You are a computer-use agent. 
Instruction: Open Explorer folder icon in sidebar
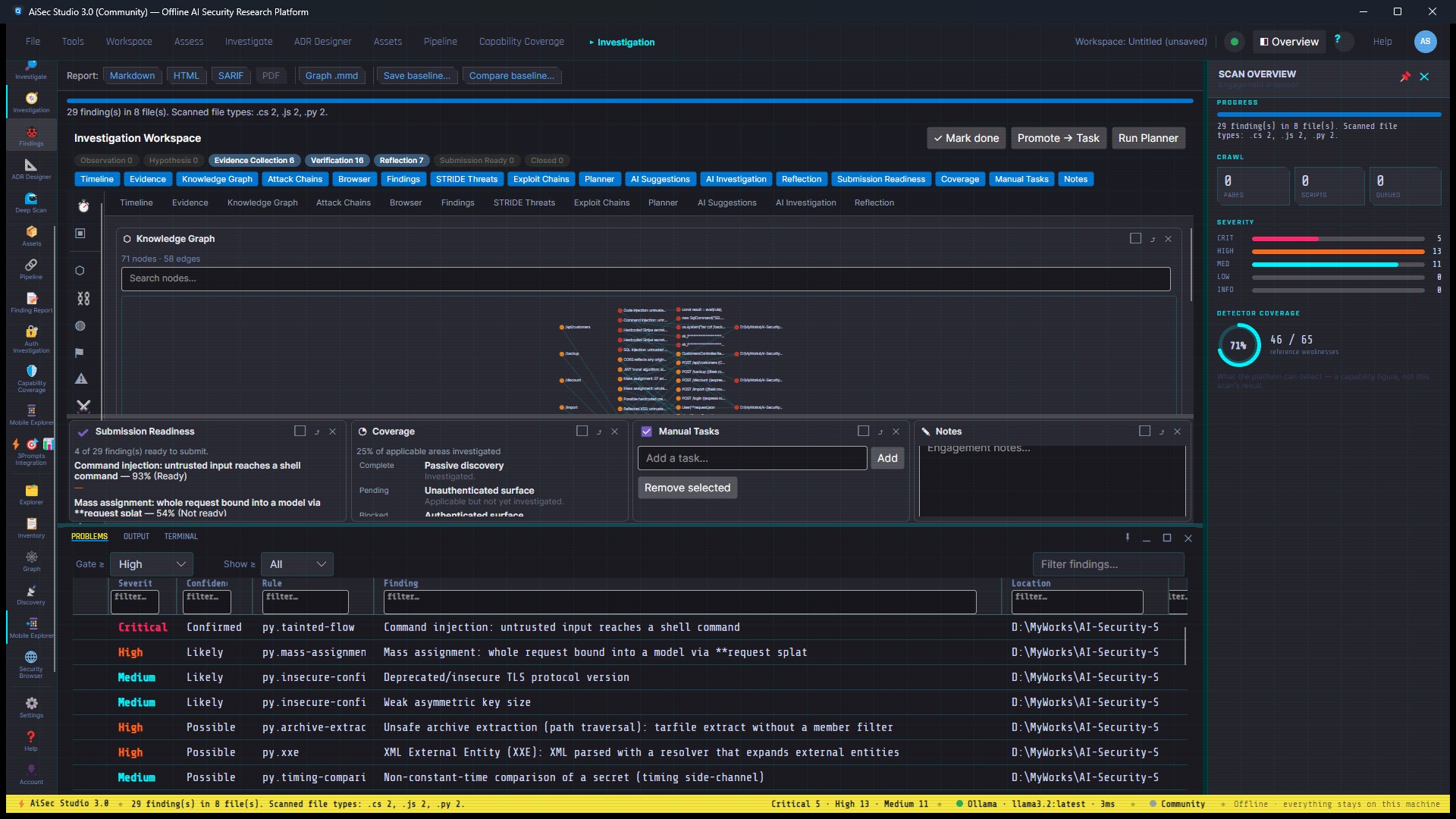(31, 495)
